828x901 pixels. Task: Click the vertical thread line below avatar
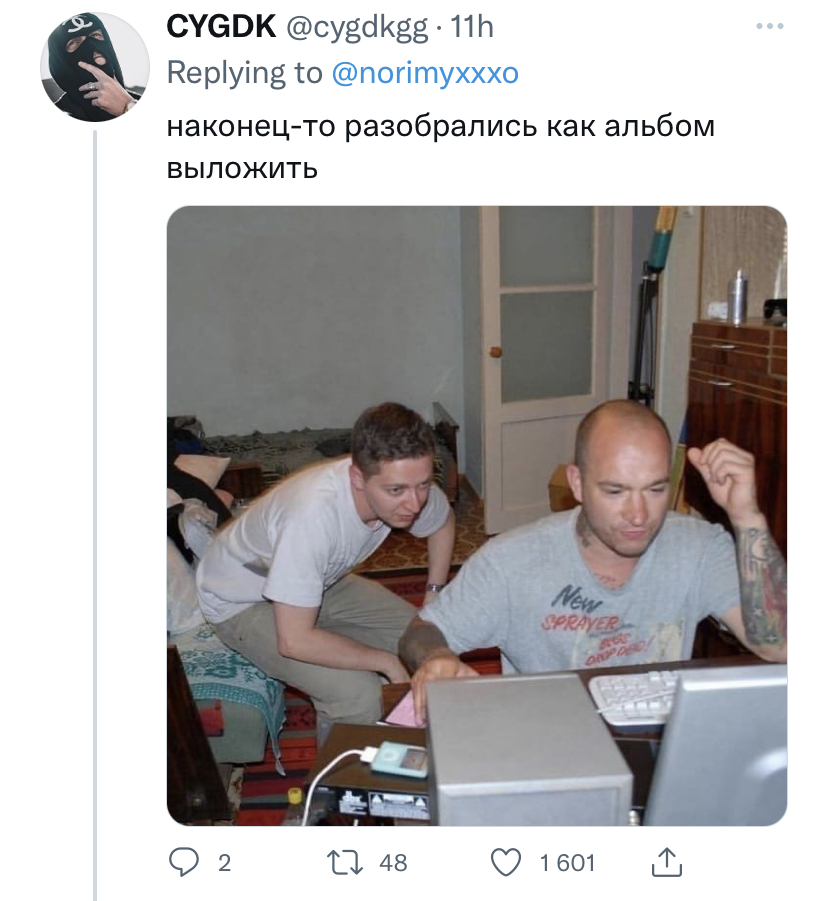point(95,500)
